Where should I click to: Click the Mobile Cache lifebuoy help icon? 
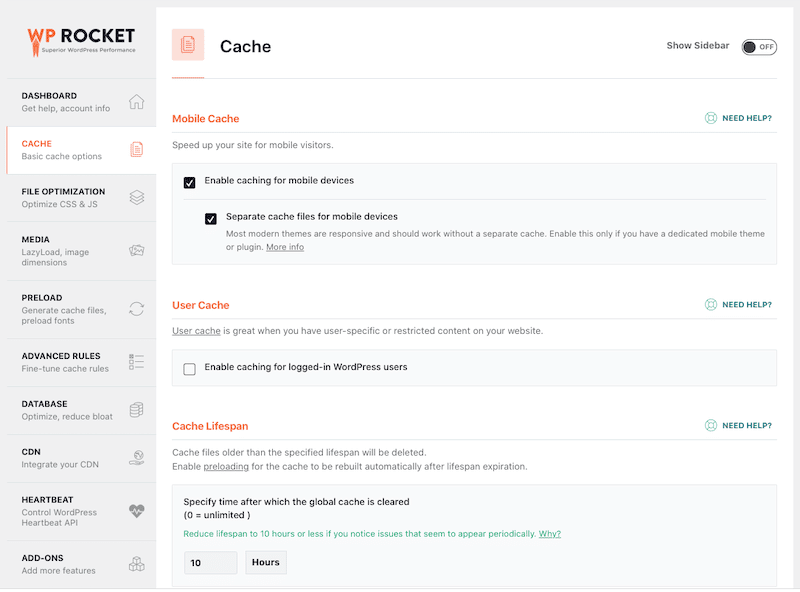[711, 118]
